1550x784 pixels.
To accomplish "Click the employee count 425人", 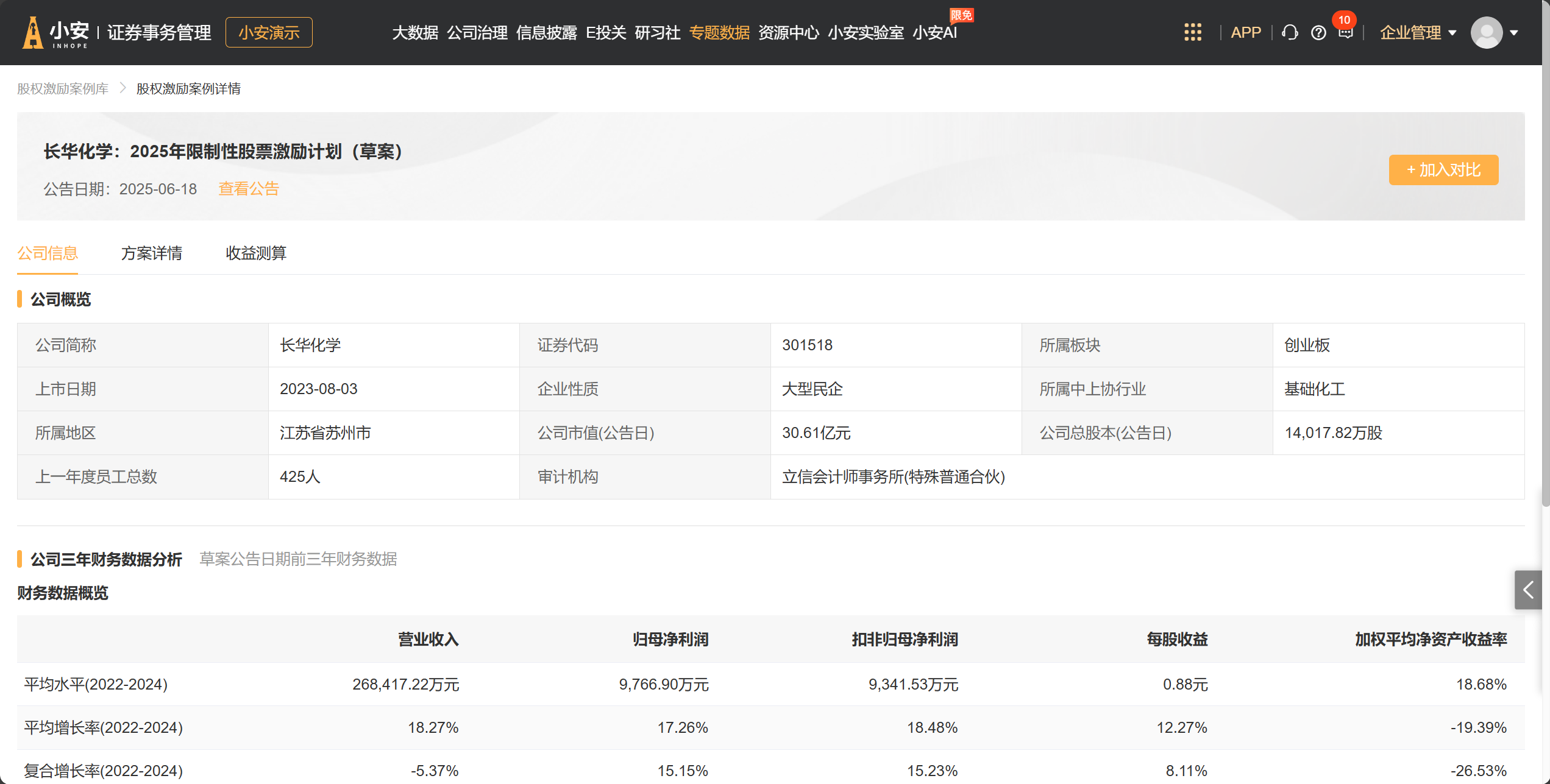I will coord(300,476).
